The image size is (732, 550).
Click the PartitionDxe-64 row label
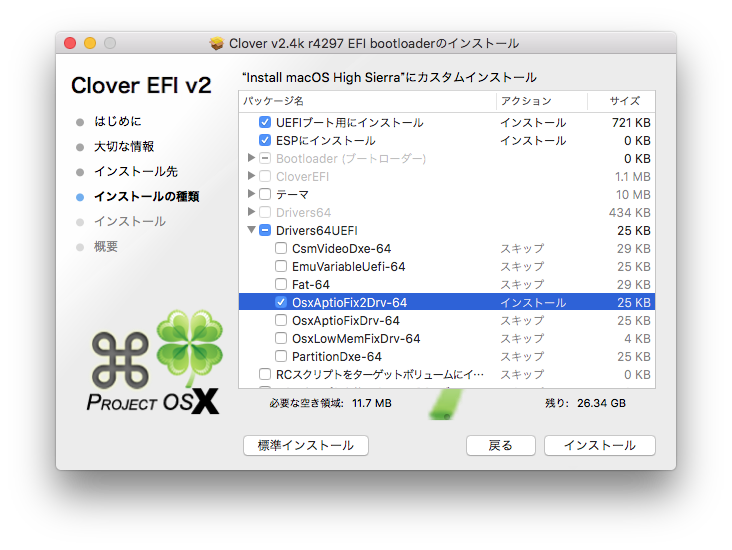point(337,357)
